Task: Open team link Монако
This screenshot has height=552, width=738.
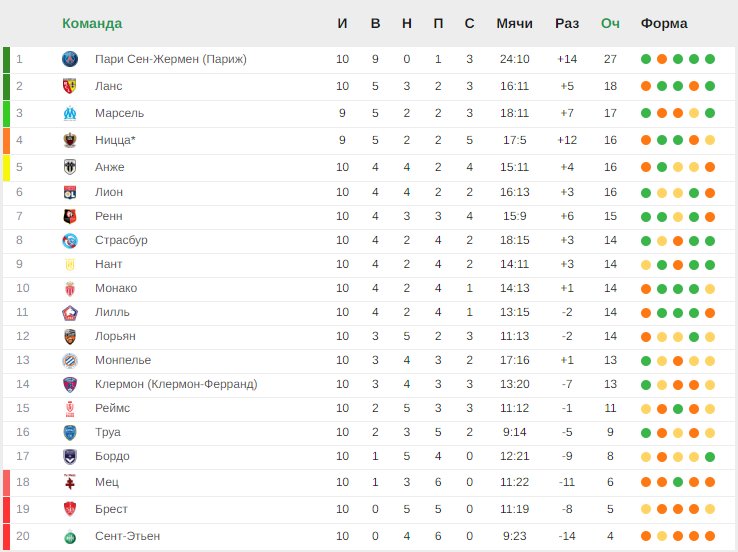Action: click(116, 288)
